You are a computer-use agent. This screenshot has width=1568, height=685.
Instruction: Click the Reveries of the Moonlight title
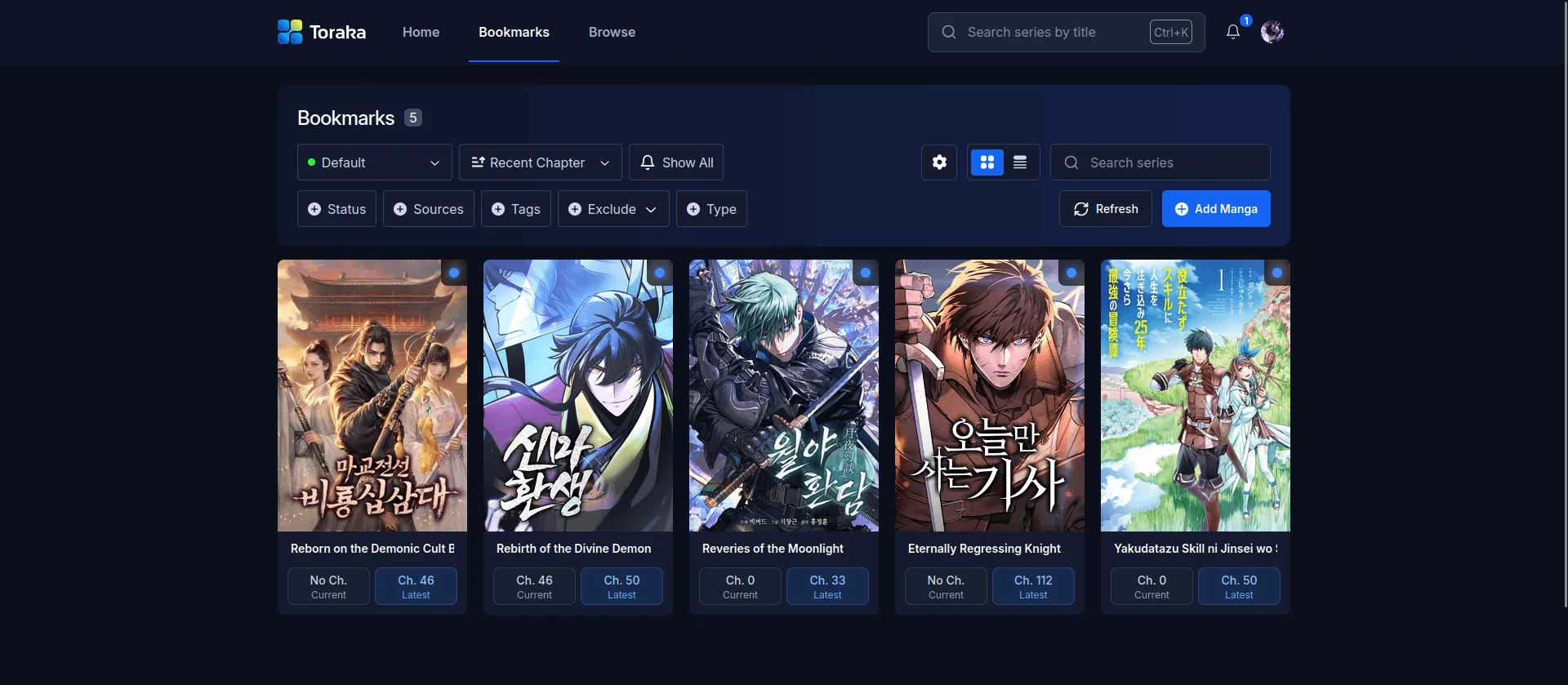[773, 549]
